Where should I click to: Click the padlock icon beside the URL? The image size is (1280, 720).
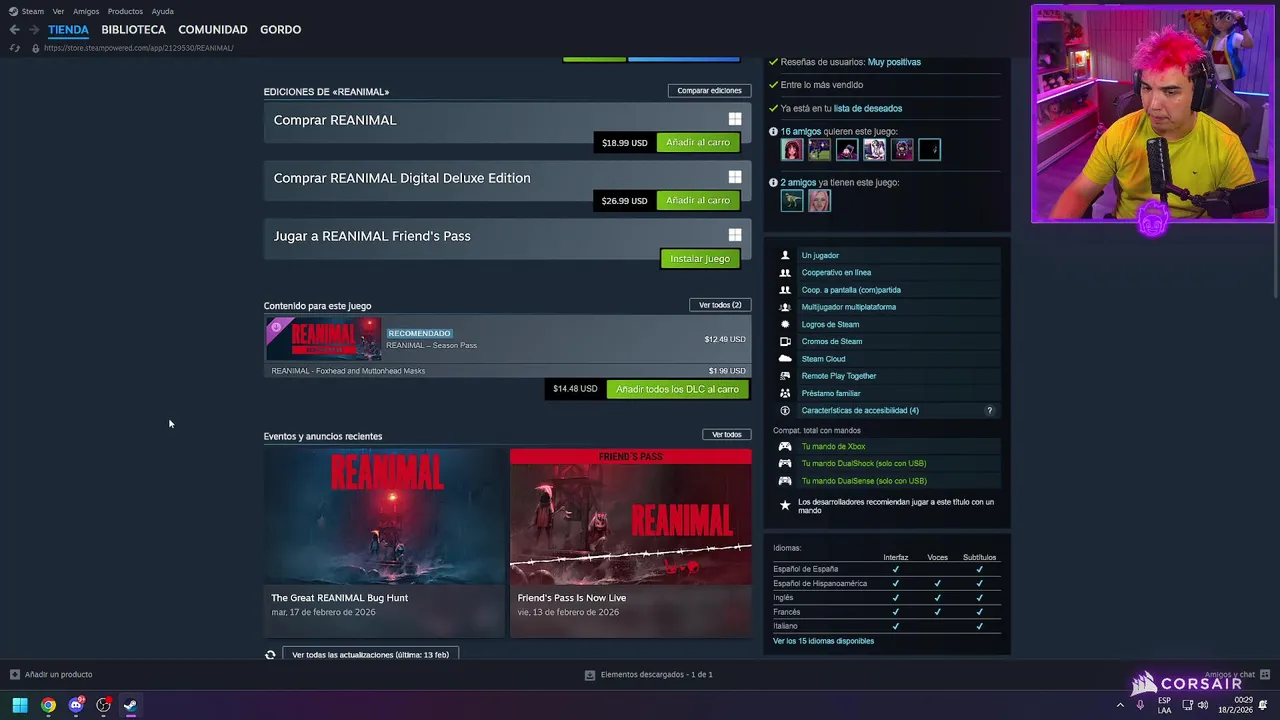(36, 48)
